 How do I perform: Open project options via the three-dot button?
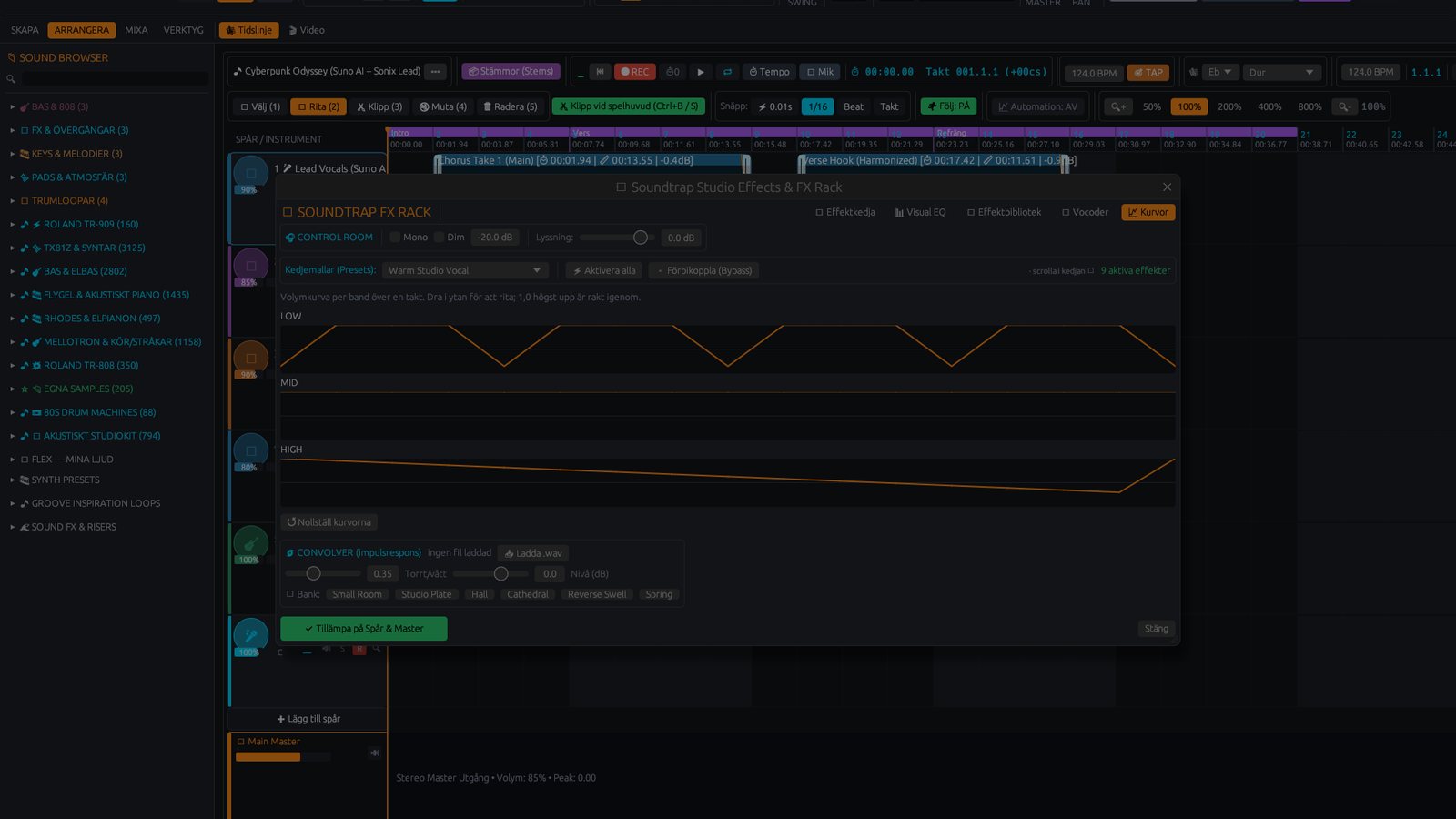click(436, 71)
